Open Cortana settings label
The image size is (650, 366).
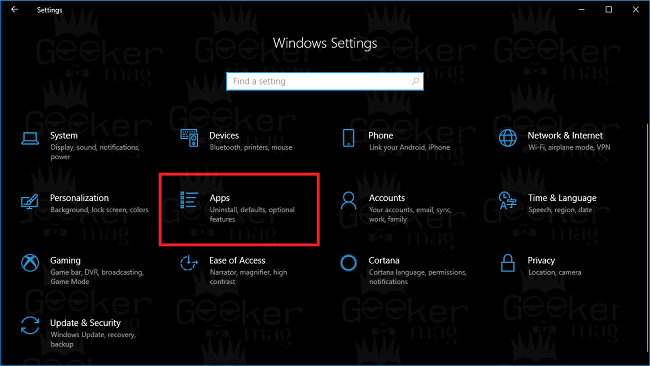[384, 260]
